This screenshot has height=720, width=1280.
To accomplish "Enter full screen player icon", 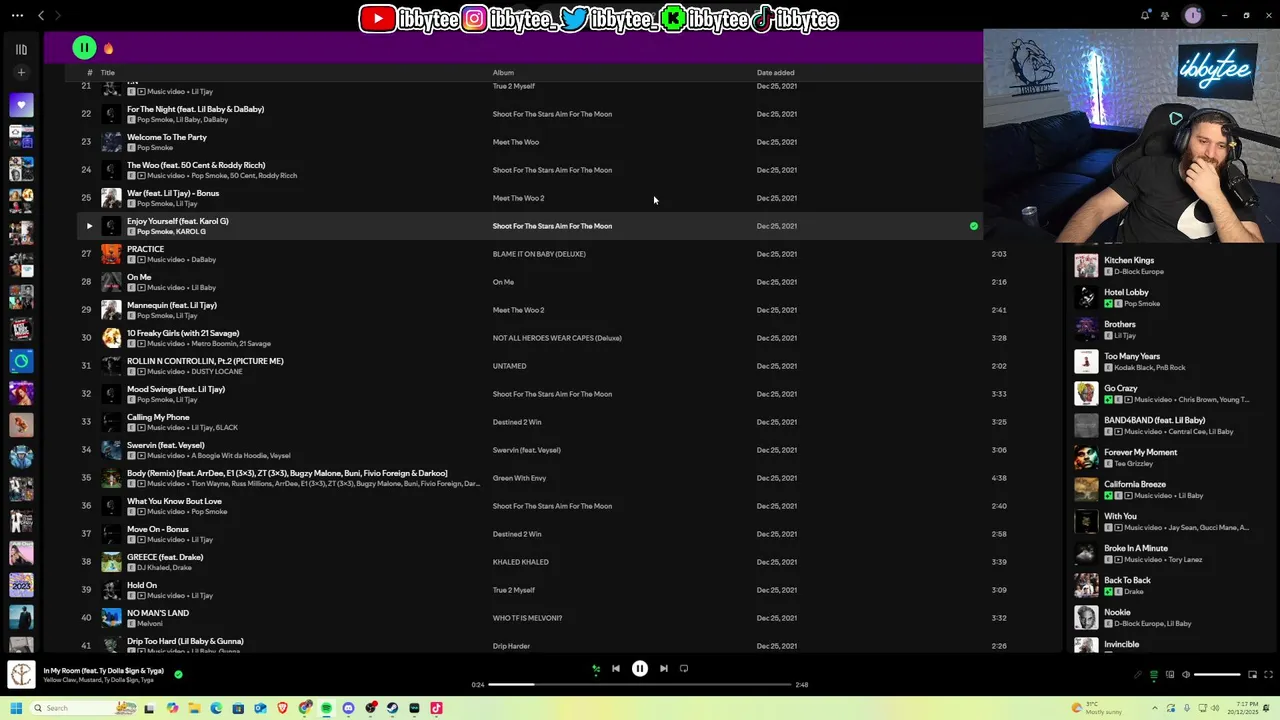I will tap(1269, 675).
